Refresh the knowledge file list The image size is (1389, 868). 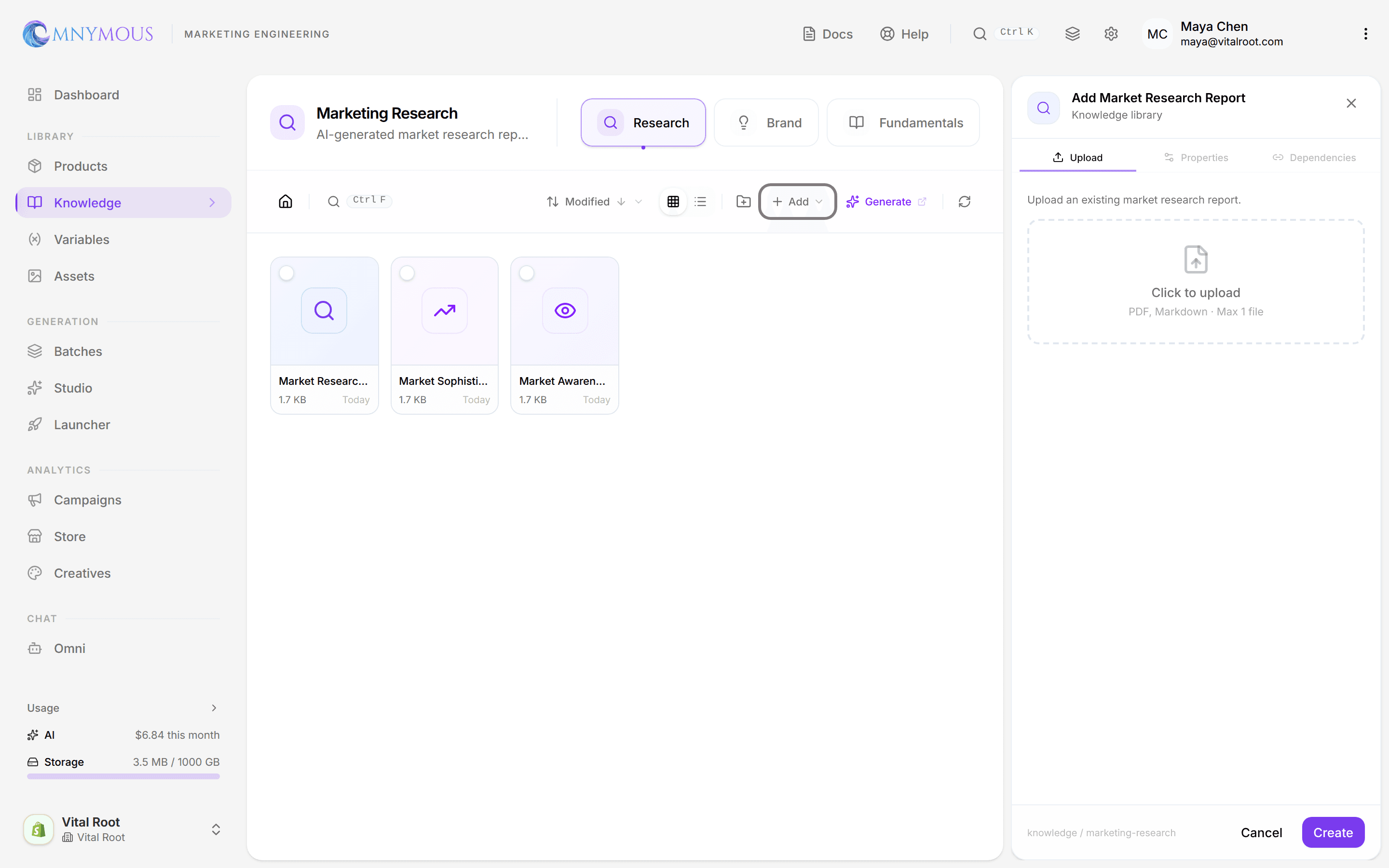coord(964,202)
